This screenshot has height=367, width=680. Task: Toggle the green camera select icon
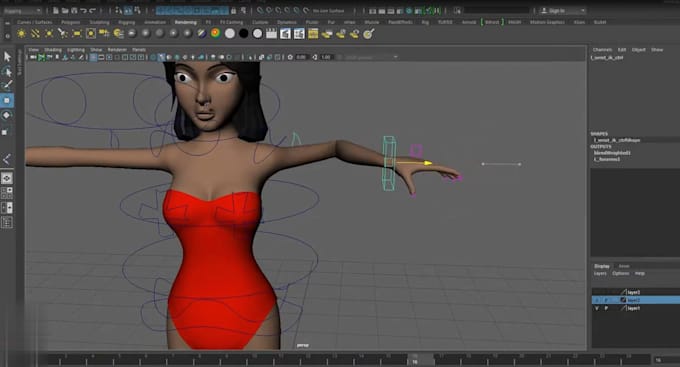click(42, 57)
